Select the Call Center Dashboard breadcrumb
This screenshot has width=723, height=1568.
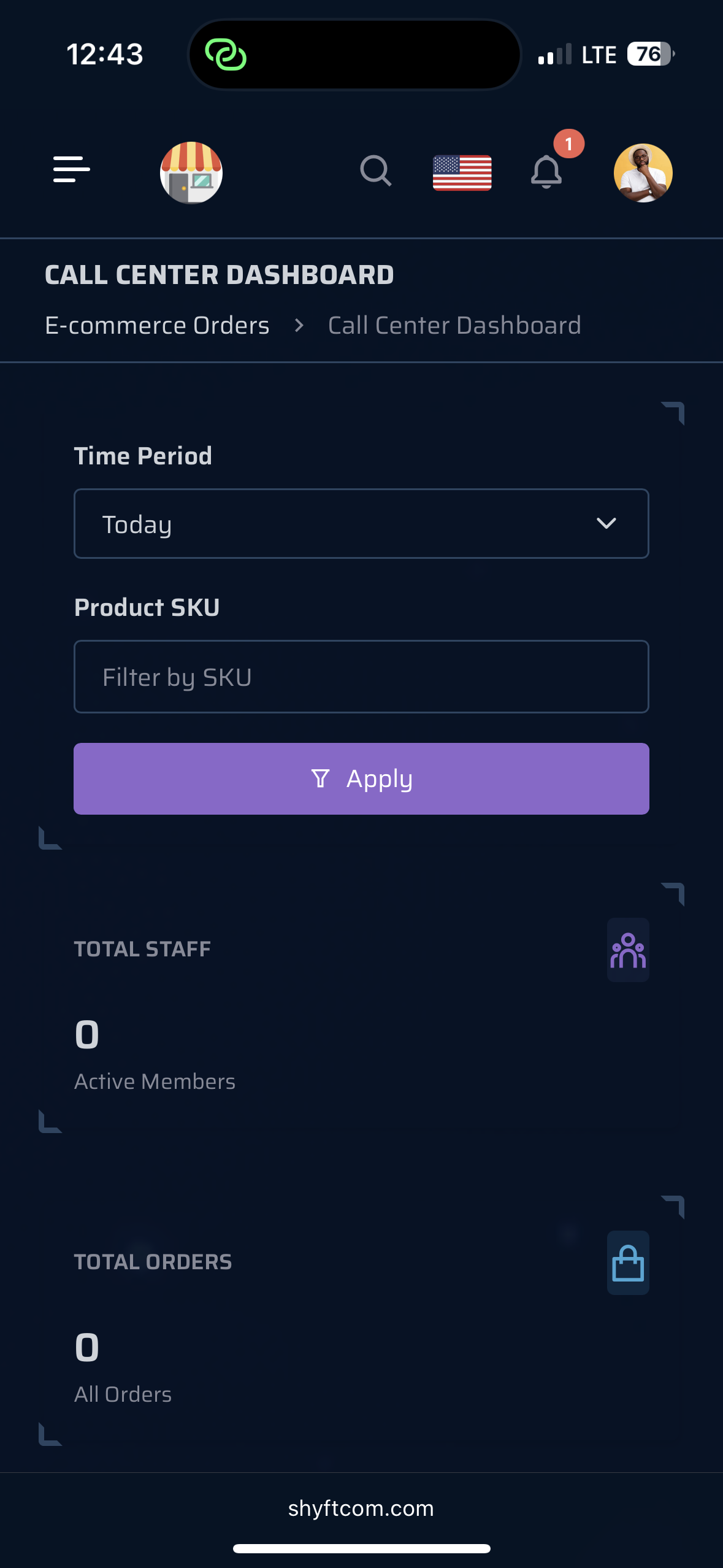pos(454,325)
